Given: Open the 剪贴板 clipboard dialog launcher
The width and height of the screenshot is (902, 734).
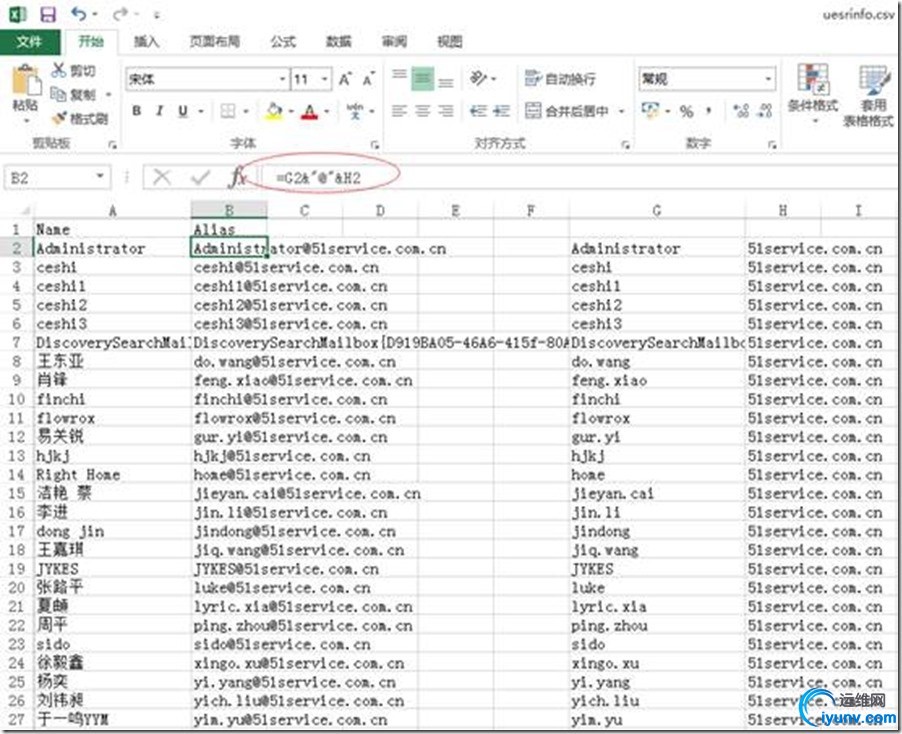Looking at the screenshot, I should (x=112, y=145).
